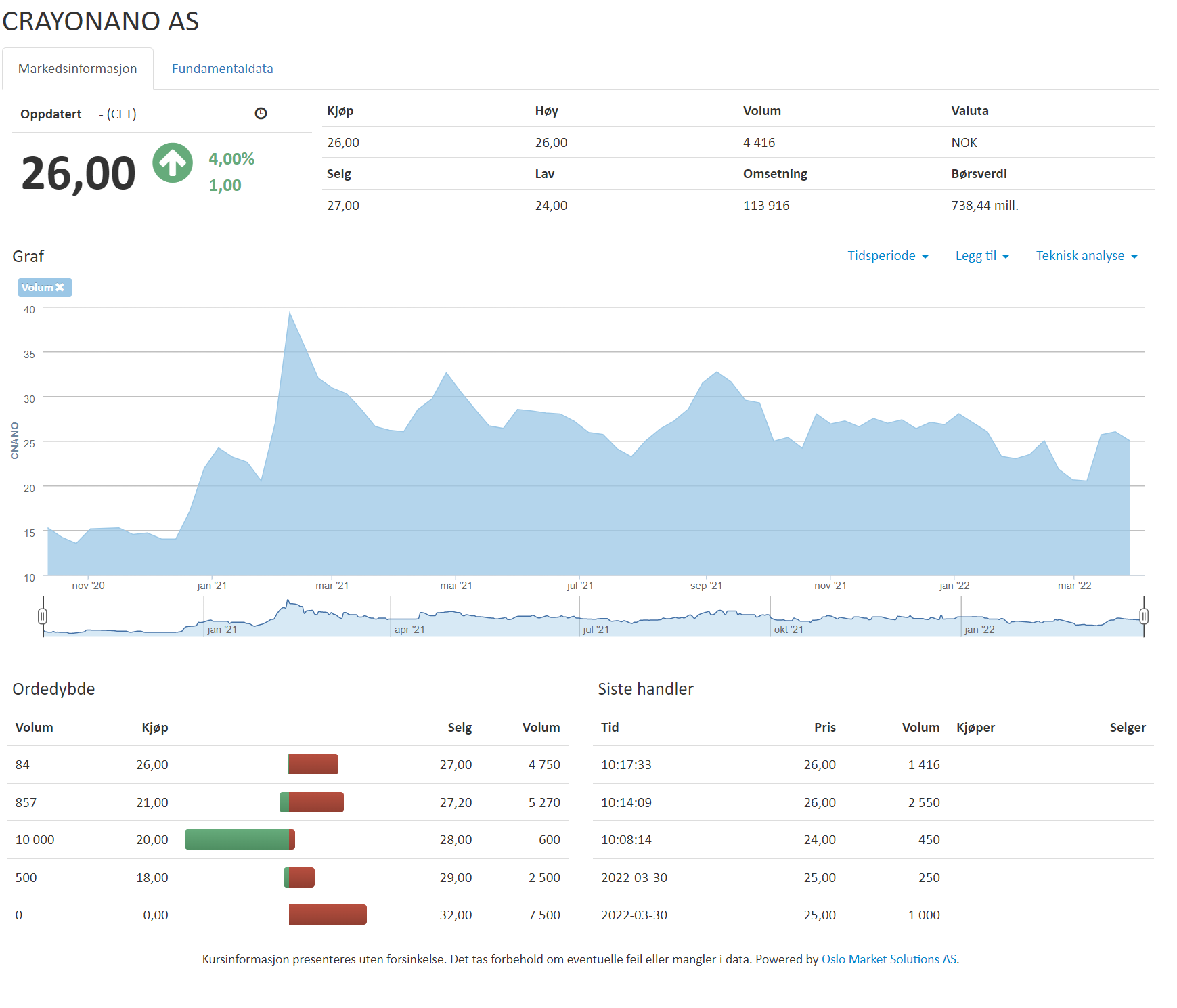Open the Tidsperiode dropdown
The width and height of the screenshot is (1177, 1008).
coord(888,256)
